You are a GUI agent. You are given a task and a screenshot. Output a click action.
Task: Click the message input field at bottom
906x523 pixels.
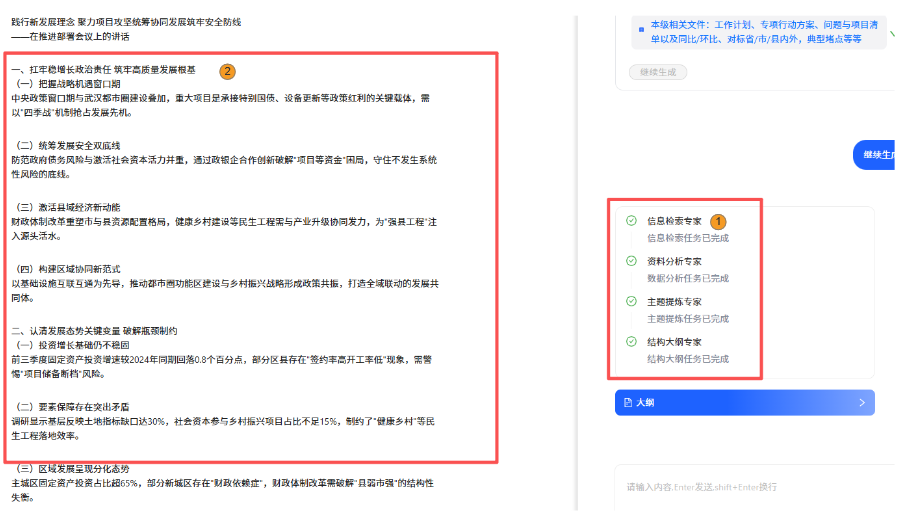[x=740, y=487]
